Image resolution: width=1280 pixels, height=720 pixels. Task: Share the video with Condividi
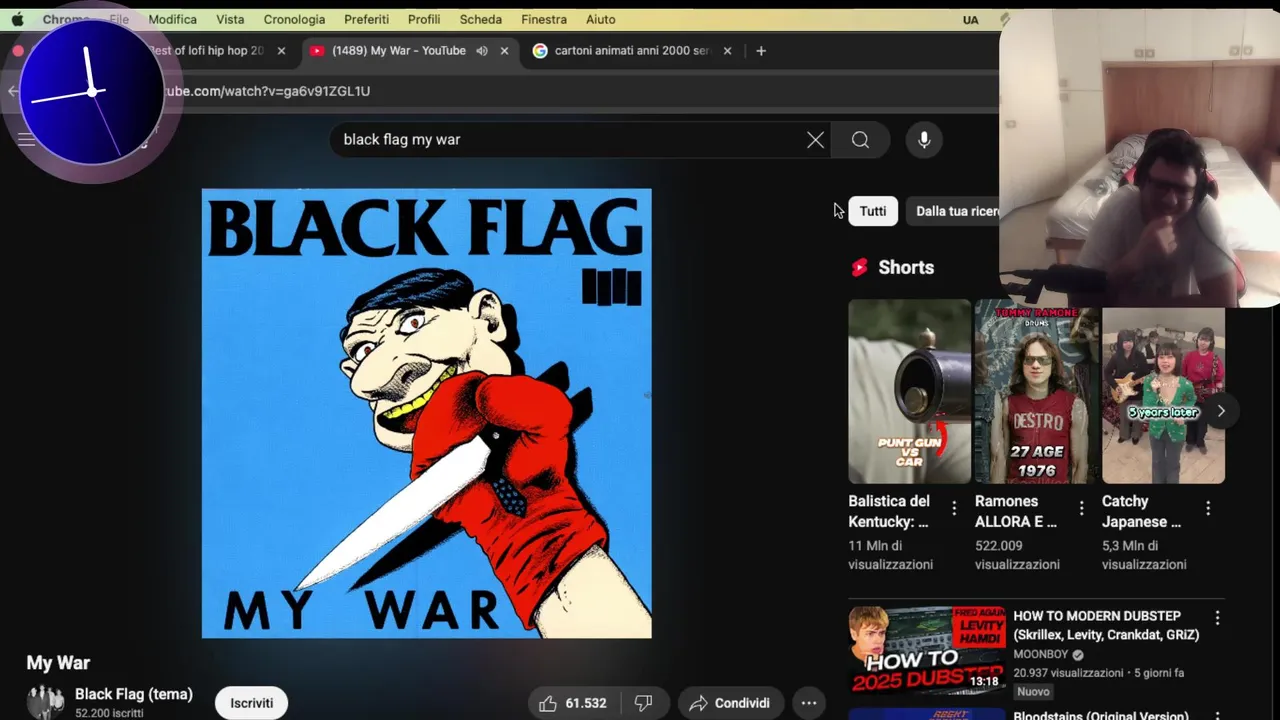730,703
